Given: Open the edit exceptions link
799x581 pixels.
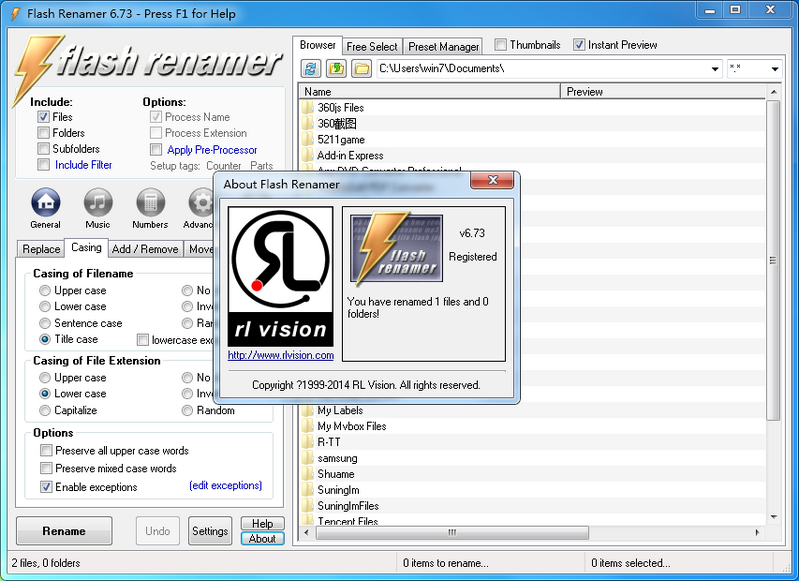Looking at the screenshot, I should (226, 485).
